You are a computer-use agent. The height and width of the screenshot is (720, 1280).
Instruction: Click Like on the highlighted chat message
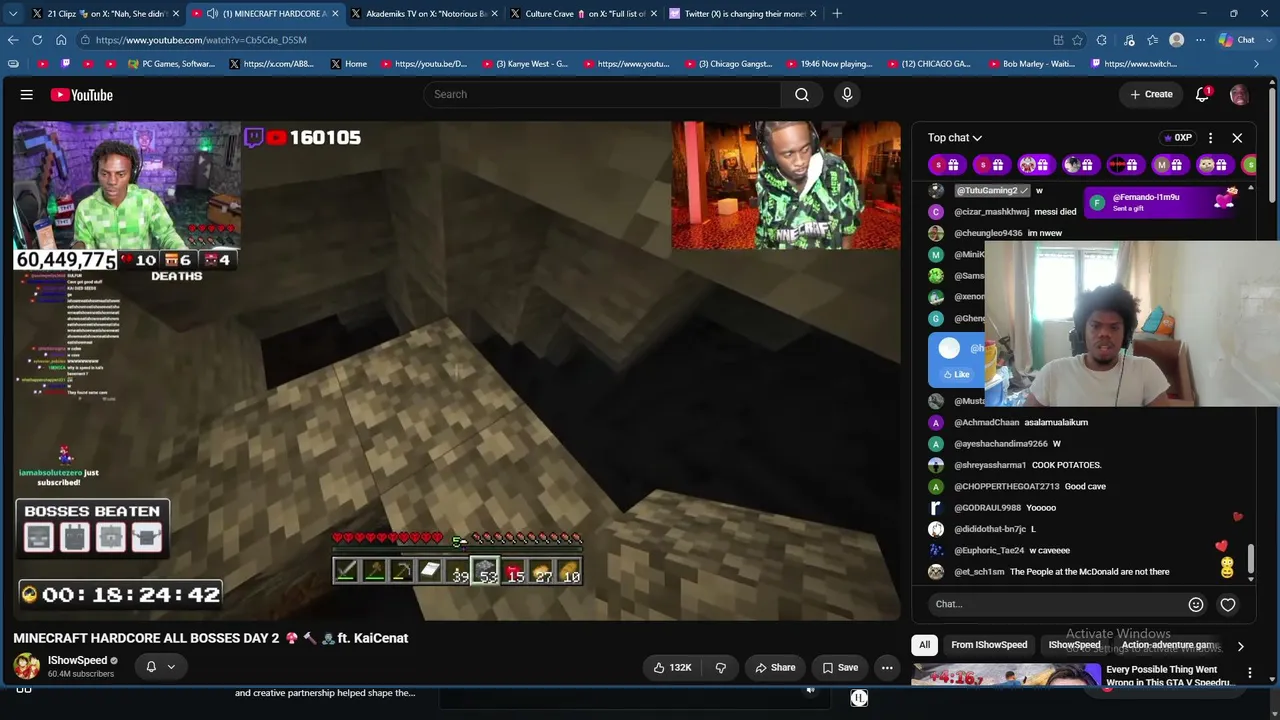pos(956,374)
